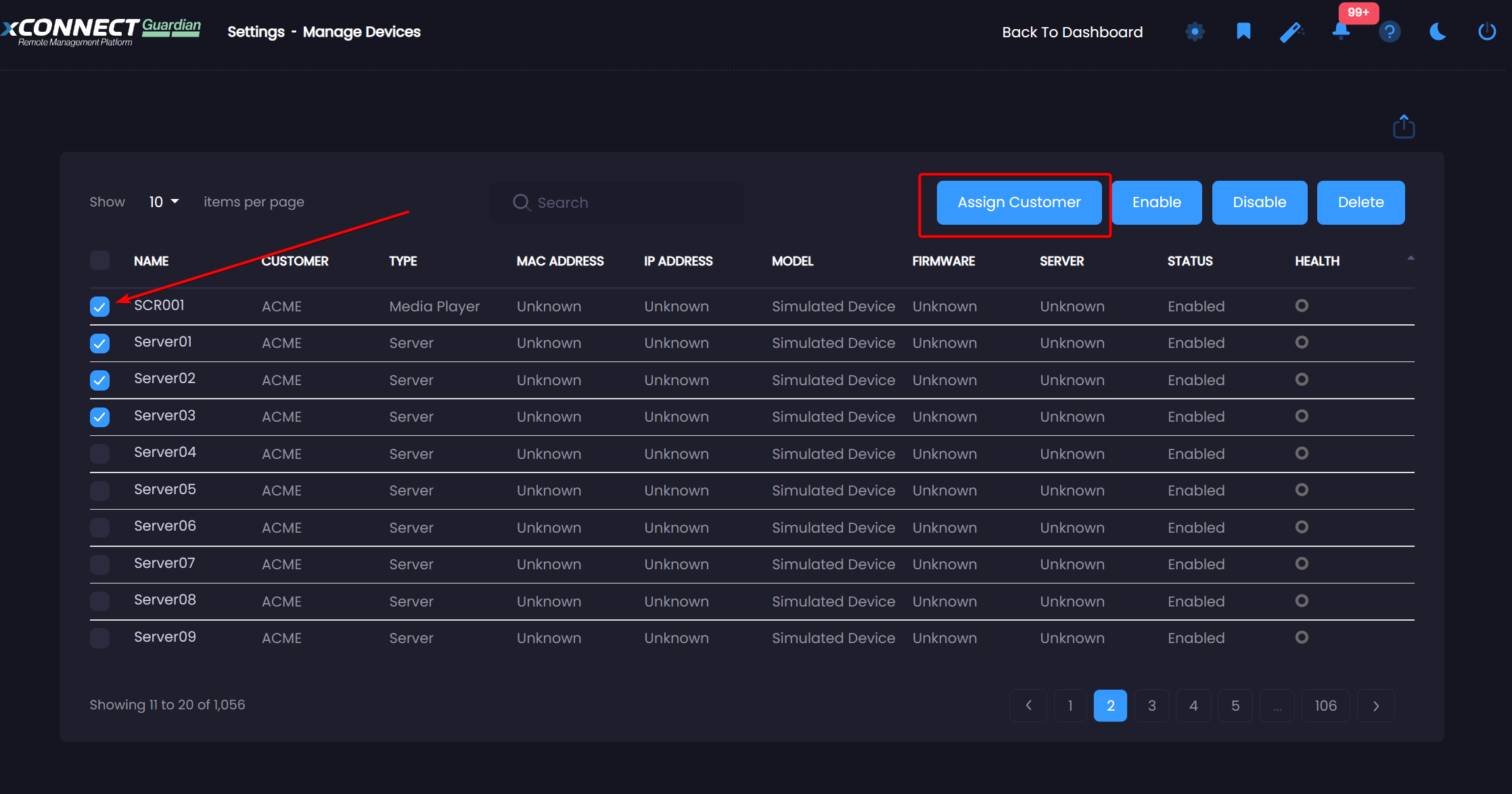Click Media Player type cell
This screenshot has width=1512, height=794.
434,307
